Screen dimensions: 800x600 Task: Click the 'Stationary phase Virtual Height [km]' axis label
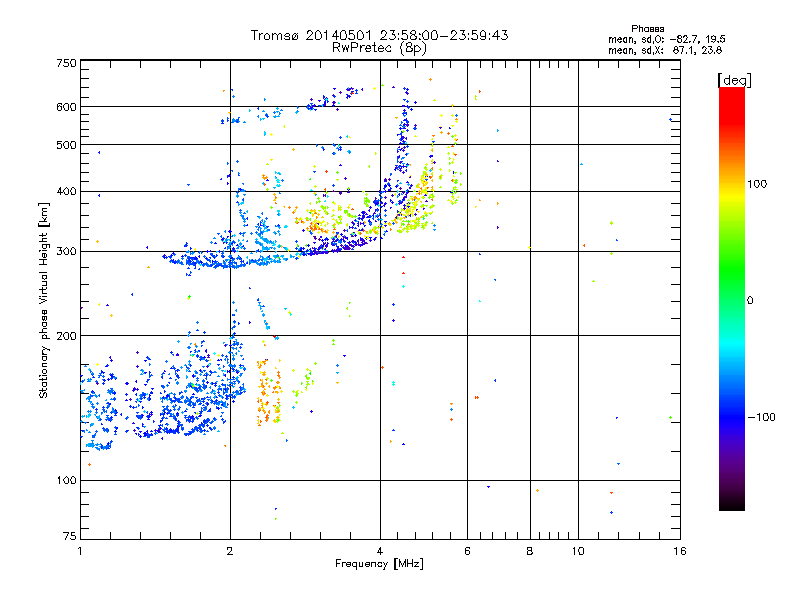pos(44,301)
